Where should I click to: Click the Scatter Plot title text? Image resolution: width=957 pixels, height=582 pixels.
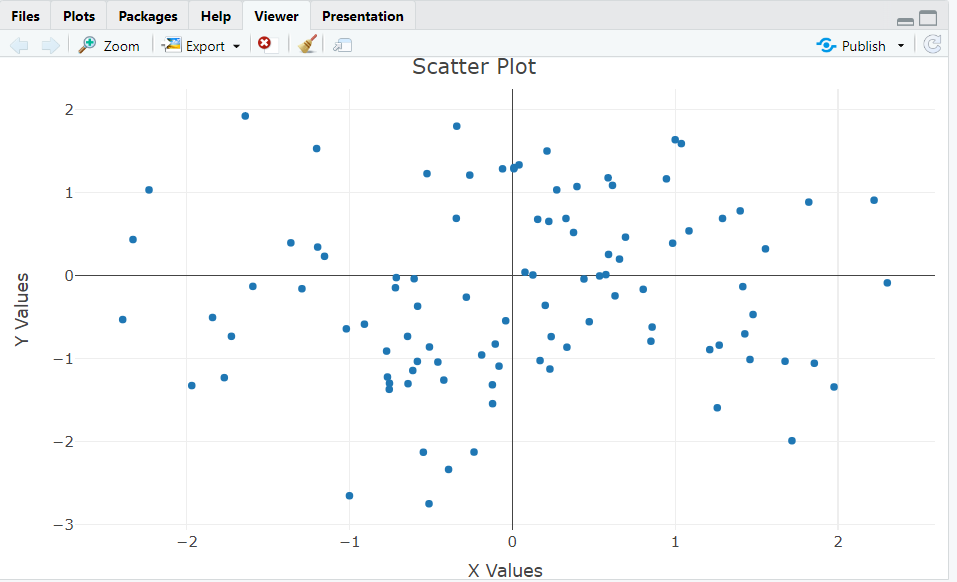474,67
